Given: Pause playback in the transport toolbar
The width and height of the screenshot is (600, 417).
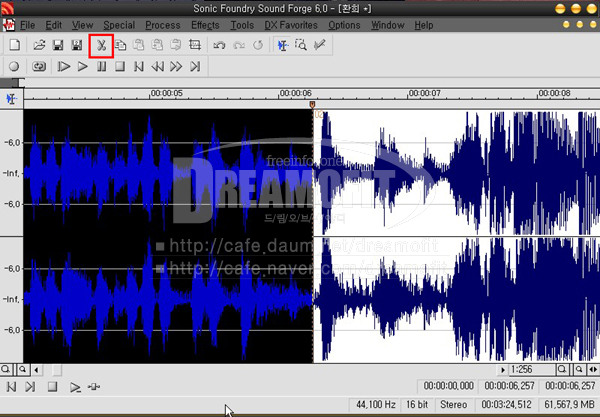Looking at the screenshot, I should click(x=101, y=67).
